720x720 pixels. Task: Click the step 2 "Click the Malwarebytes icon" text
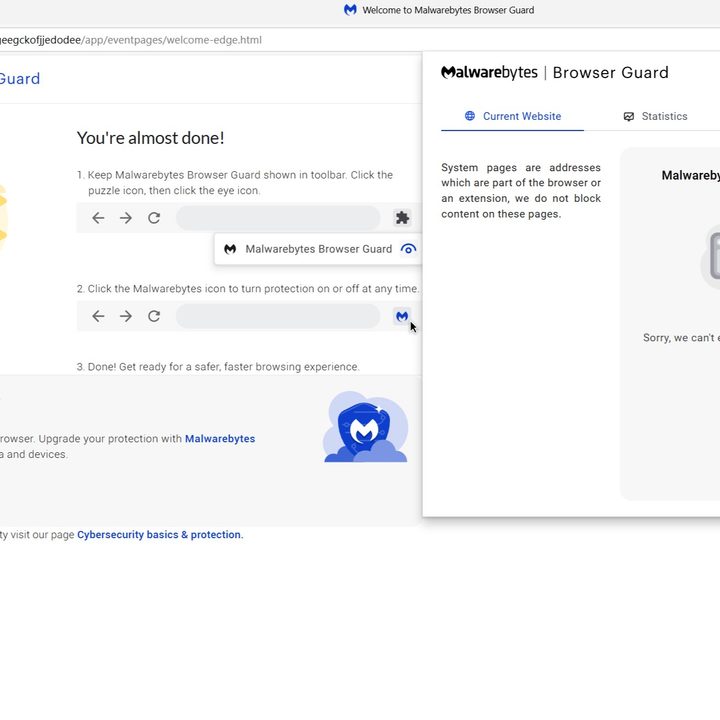pyautogui.click(x=248, y=289)
